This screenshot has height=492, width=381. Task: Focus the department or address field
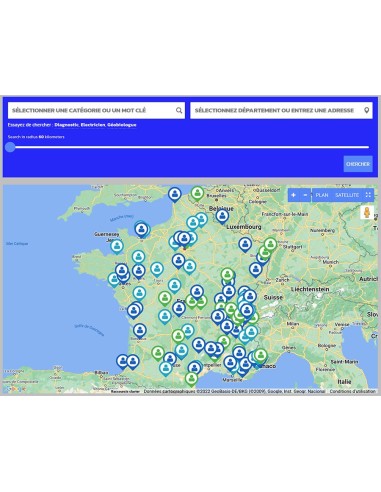pos(281,110)
